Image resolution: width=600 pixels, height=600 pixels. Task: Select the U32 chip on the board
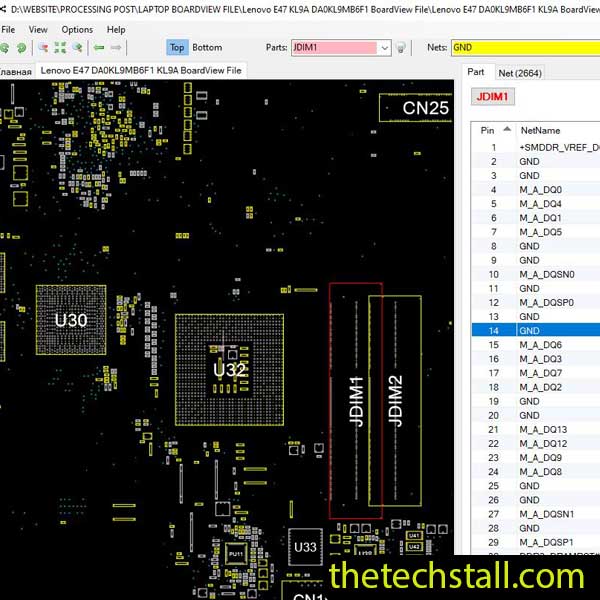coord(229,369)
